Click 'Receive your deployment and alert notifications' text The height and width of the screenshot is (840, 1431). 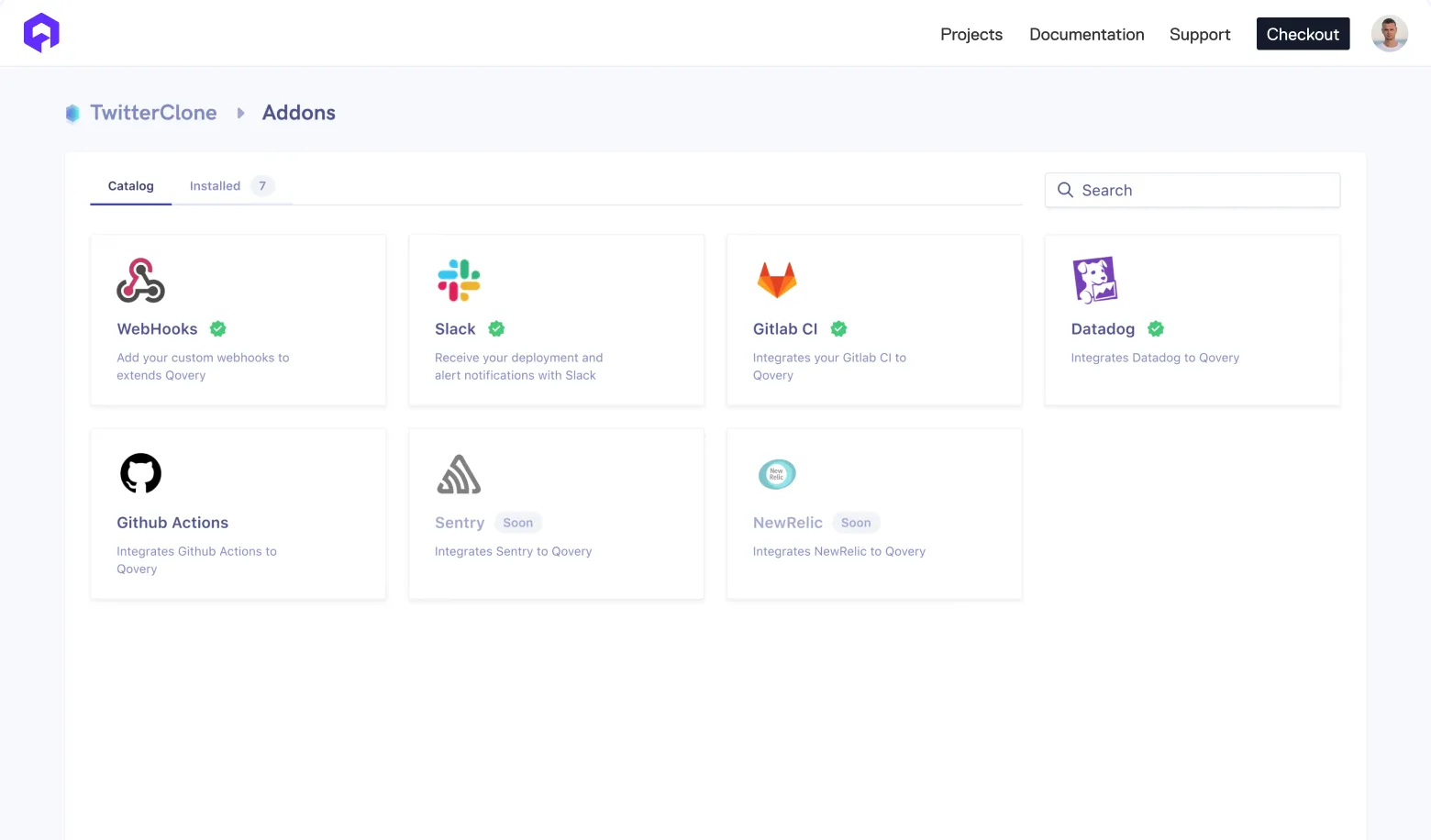(x=518, y=367)
